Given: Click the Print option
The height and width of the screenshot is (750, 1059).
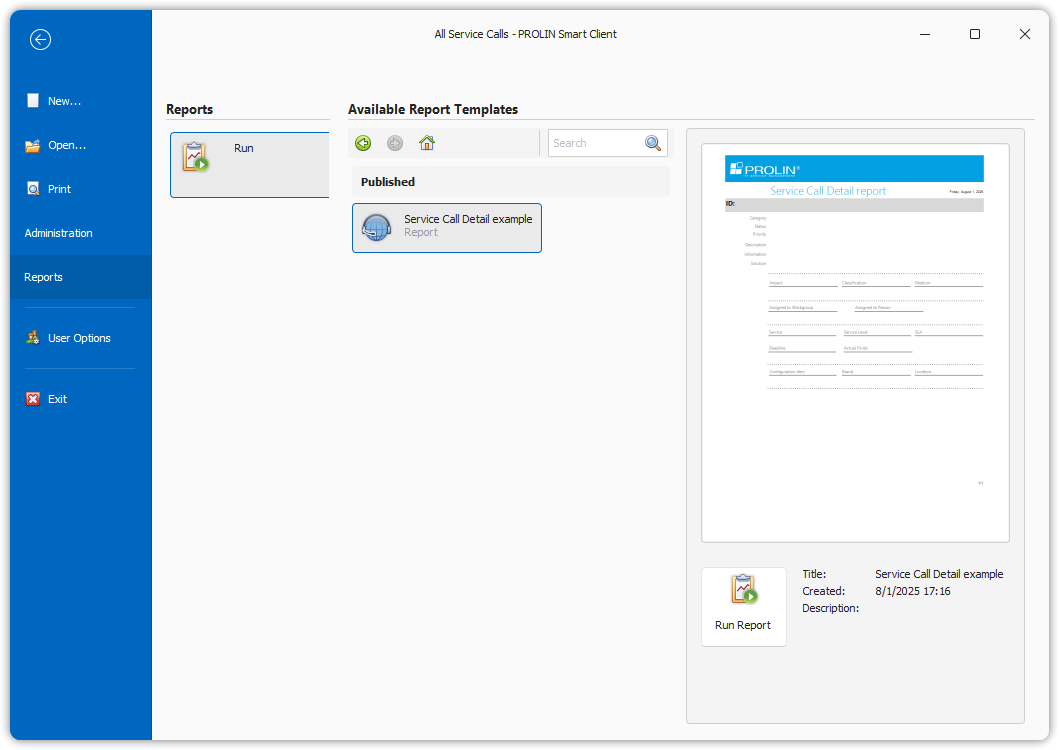Looking at the screenshot, I should coord(59,189).
